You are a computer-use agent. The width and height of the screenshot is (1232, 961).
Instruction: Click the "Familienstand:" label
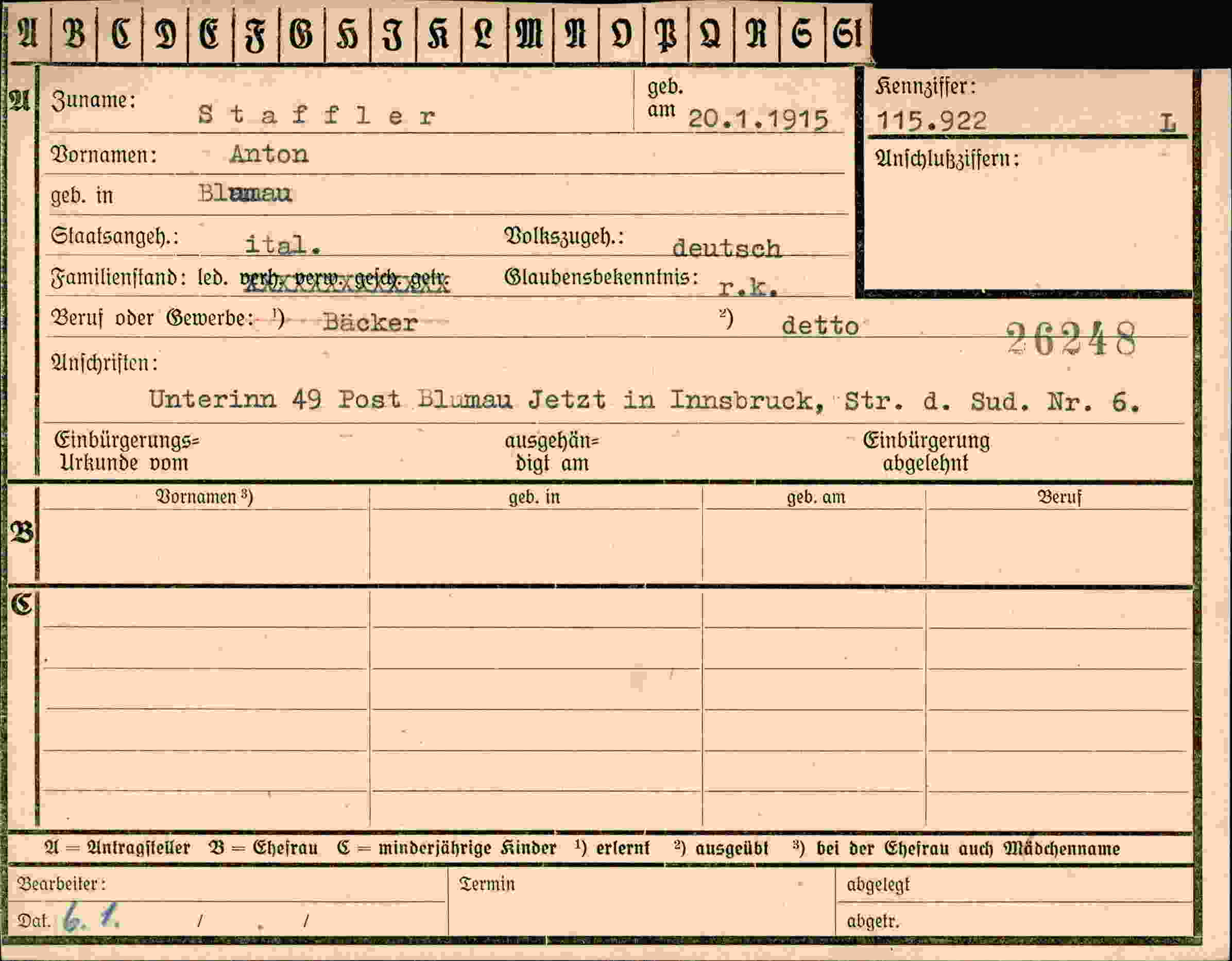click(x=118, y=278)
